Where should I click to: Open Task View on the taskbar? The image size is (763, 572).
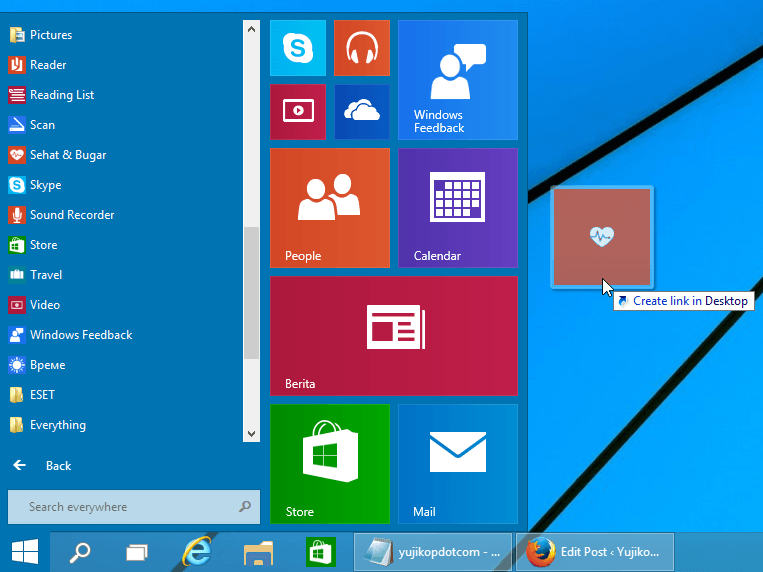[137, 552]
